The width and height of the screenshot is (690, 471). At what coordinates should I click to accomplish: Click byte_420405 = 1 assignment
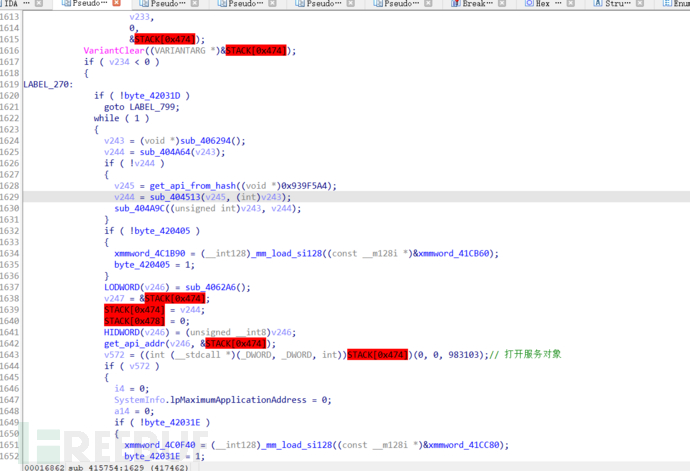pyautogui.click(x=154, y=265)
